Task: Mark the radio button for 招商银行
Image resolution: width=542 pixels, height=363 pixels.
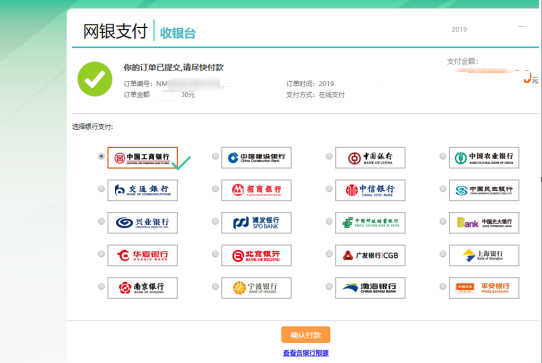Action: pos(215,189)
